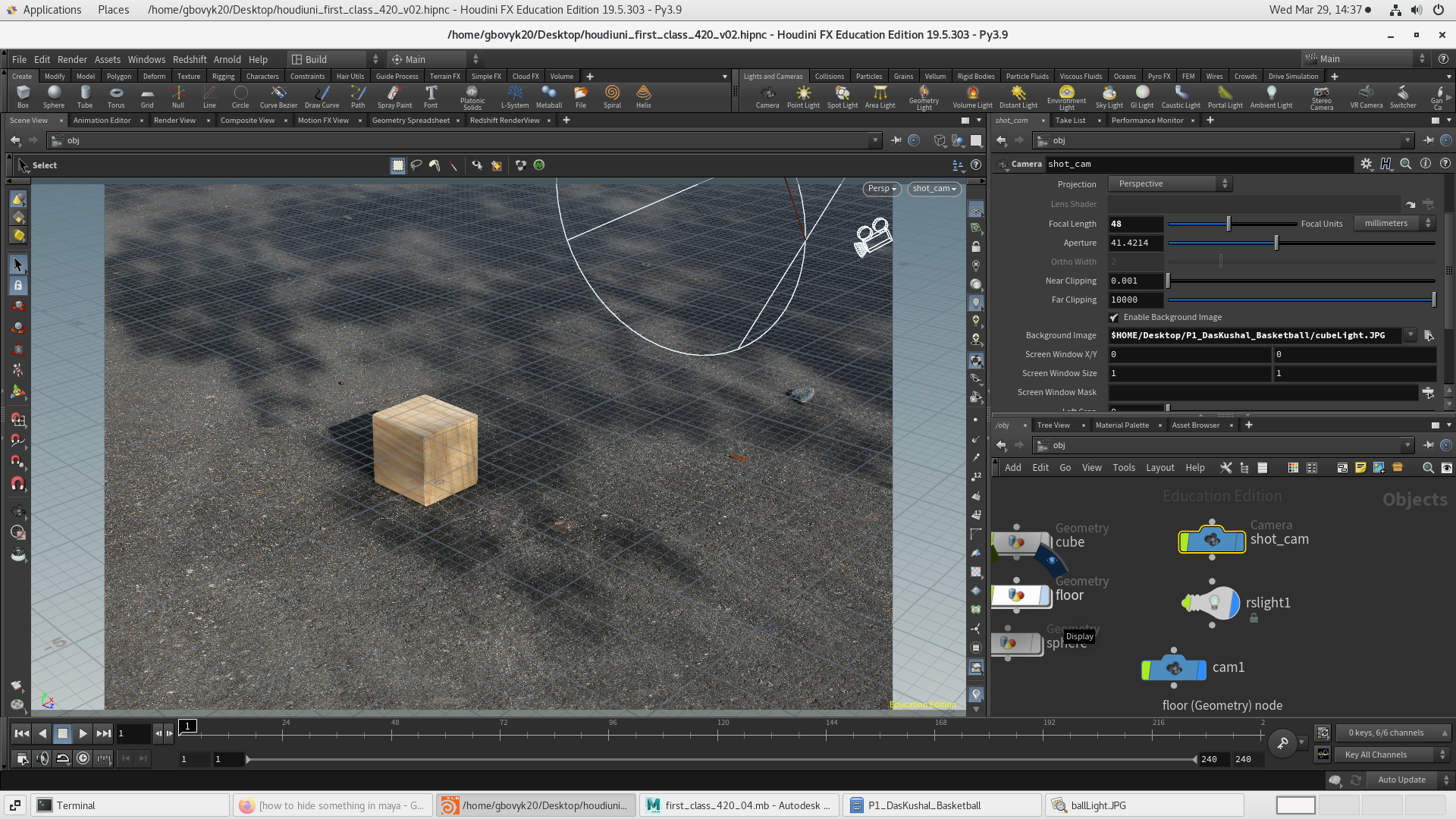
Task: Open Terminal from the taskbar
Action: [x=130, y=805]
